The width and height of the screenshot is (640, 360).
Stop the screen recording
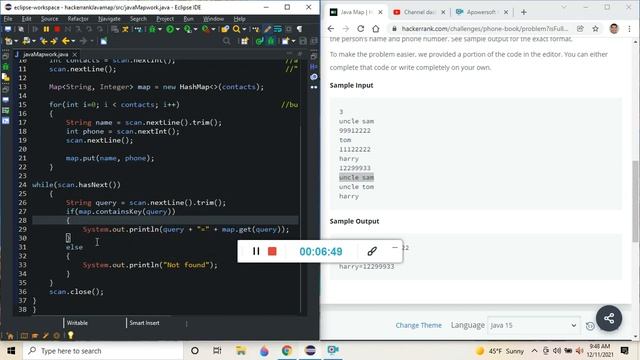coord(272,251)
